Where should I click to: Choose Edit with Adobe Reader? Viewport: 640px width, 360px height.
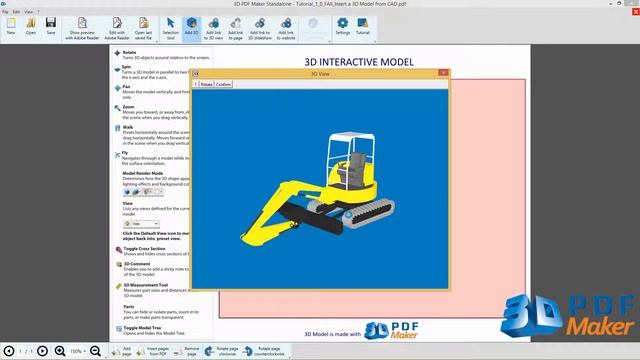coord(117,29)
